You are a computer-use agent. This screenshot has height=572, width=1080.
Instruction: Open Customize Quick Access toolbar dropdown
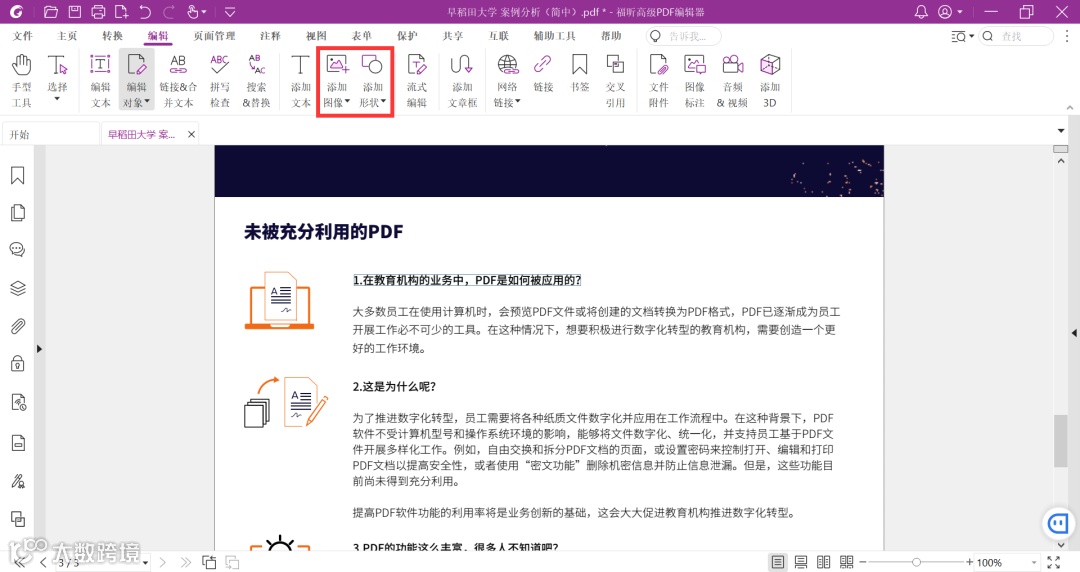point(230,12)
